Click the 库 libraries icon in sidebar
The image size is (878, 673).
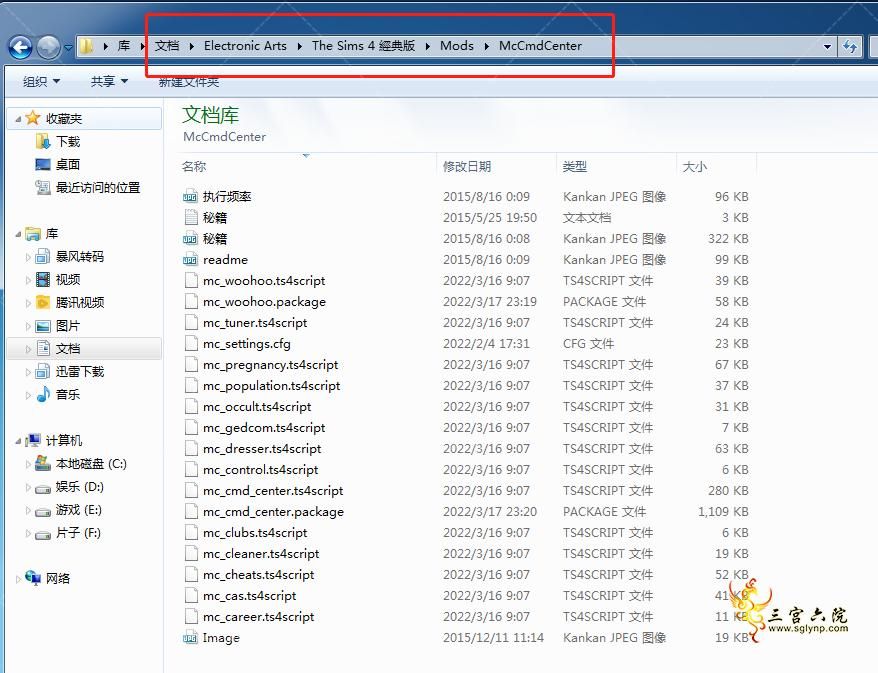(33, 233)
